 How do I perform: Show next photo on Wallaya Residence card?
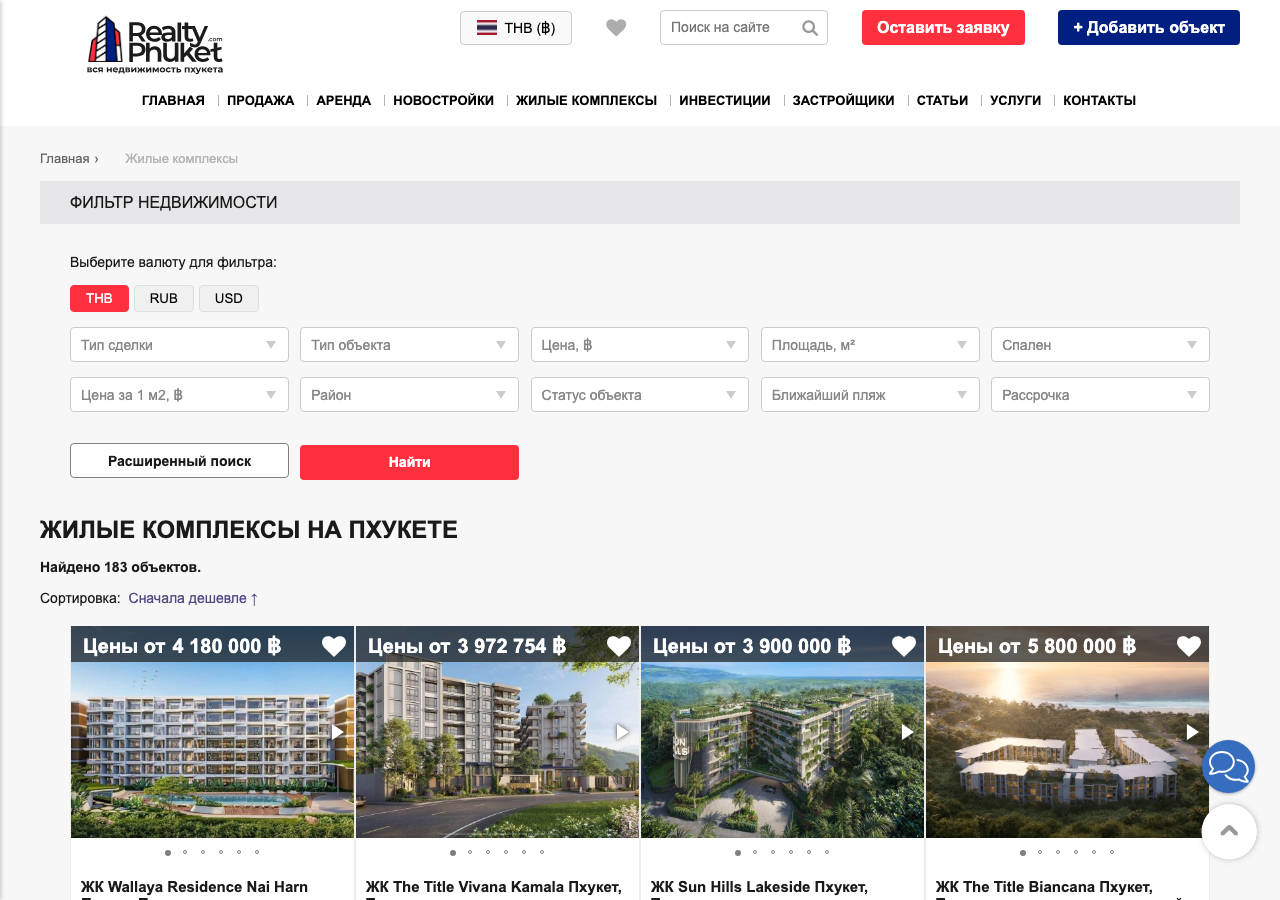338,732
